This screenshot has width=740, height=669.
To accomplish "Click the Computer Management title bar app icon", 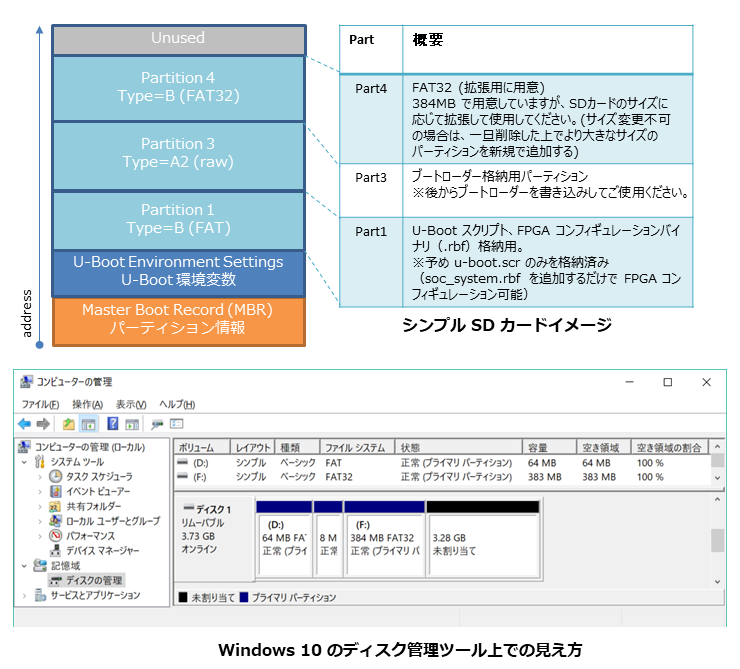I will [x=26, y=382].
